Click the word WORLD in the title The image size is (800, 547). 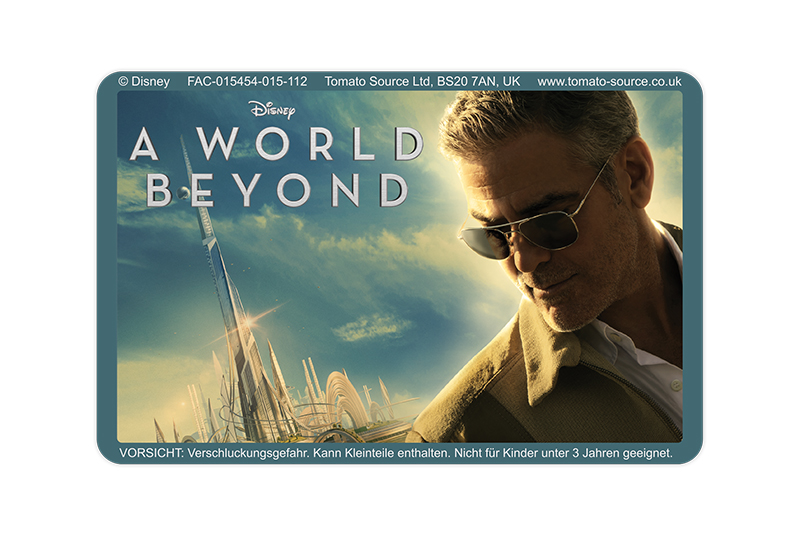[x=309, y=146]
